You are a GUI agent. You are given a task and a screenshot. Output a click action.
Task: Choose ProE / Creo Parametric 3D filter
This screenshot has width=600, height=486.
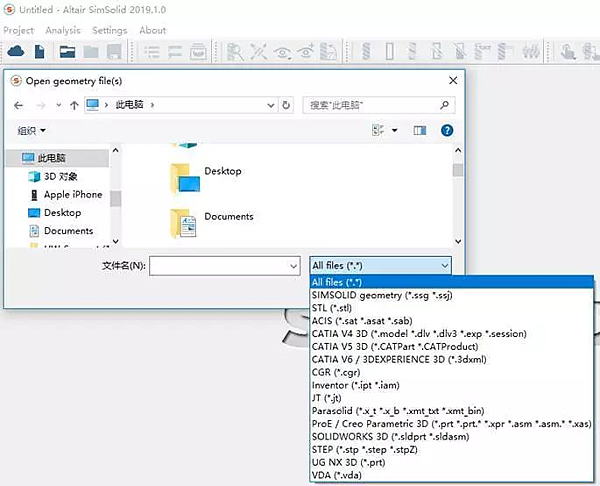pos(452,424)
